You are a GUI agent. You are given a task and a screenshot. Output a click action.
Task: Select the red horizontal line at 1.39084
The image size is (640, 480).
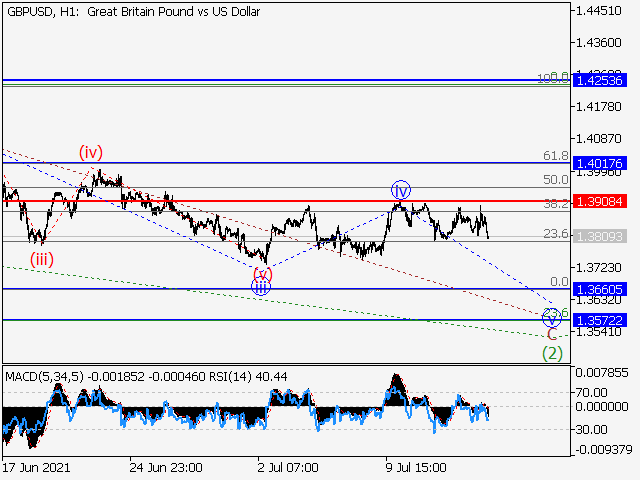(x=286, y=201)
